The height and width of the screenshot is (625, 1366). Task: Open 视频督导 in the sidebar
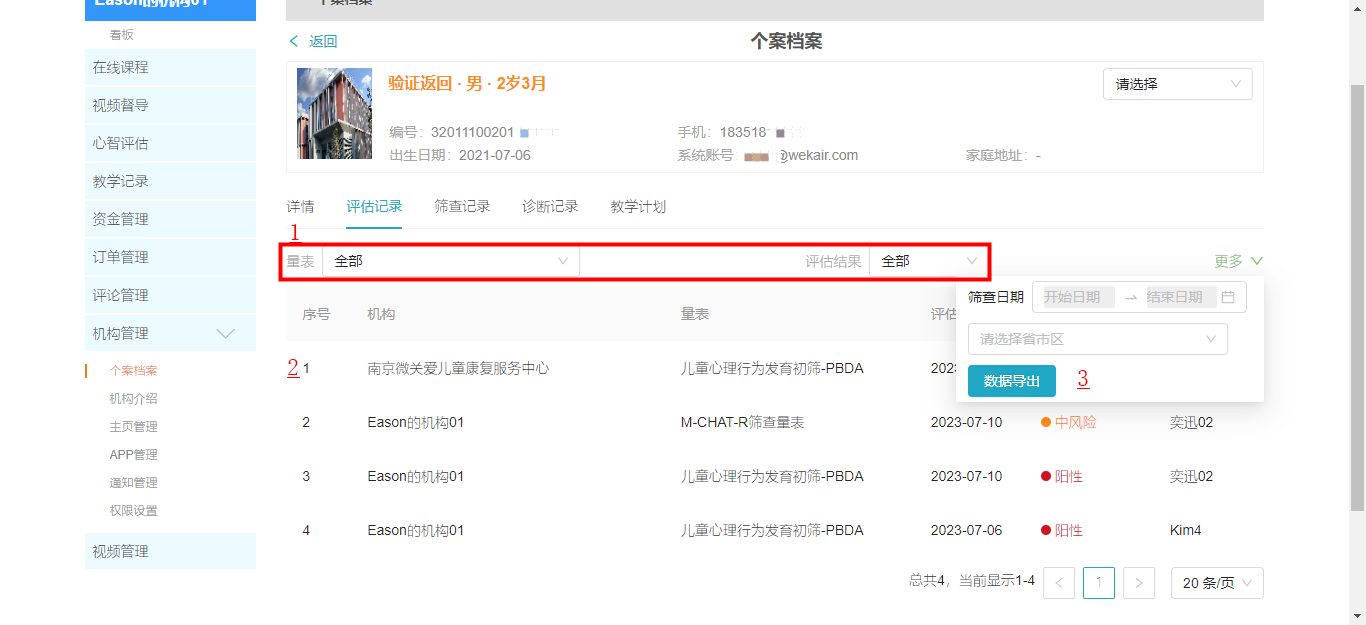tap(170, 105)
